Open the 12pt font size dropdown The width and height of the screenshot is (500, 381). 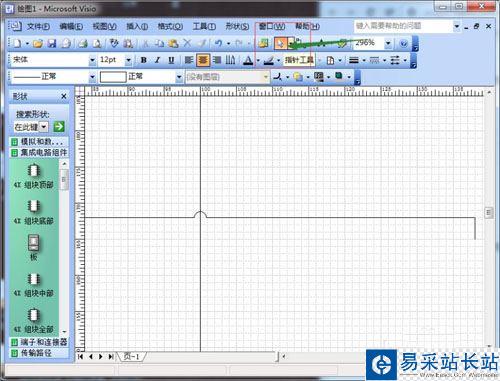pyautogui.click(x=128, y=60)
